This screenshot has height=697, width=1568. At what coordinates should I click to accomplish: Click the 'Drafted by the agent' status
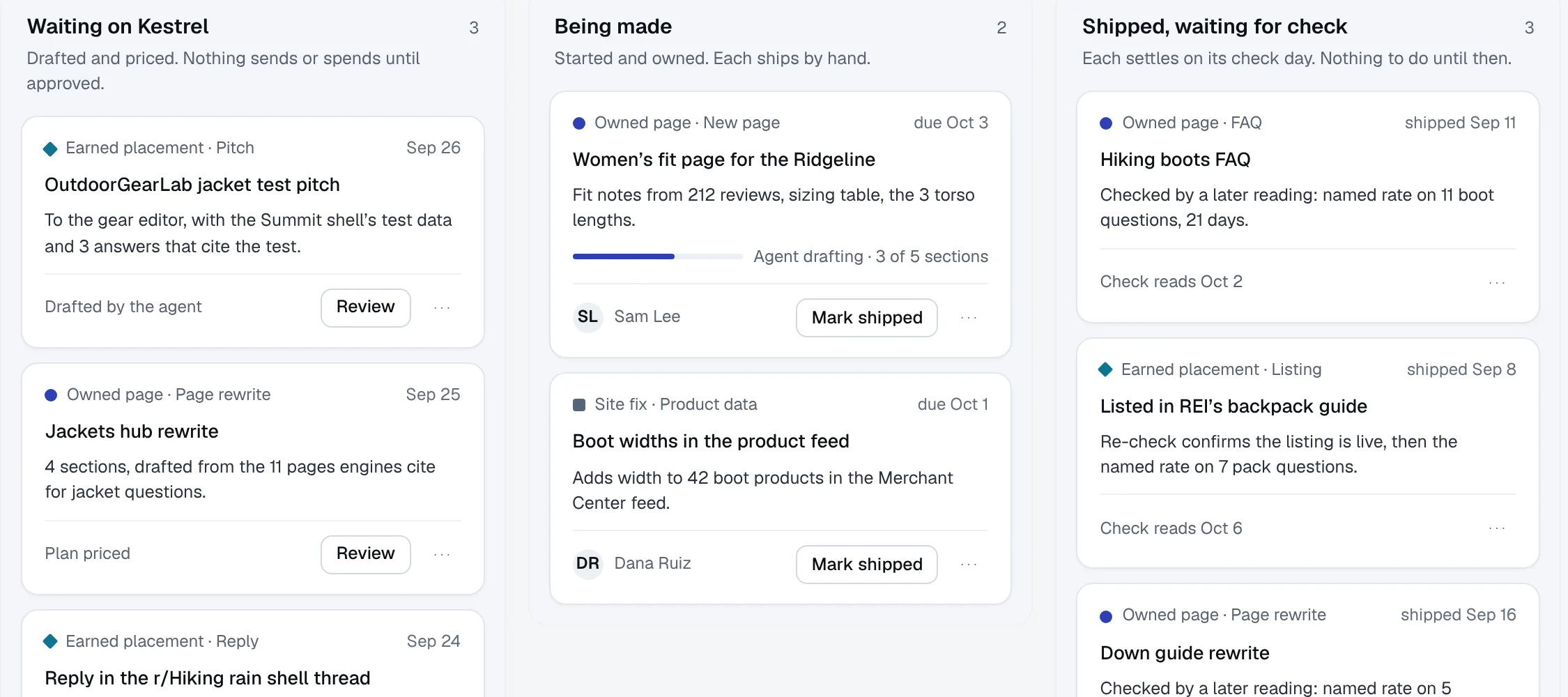point(123,307)
